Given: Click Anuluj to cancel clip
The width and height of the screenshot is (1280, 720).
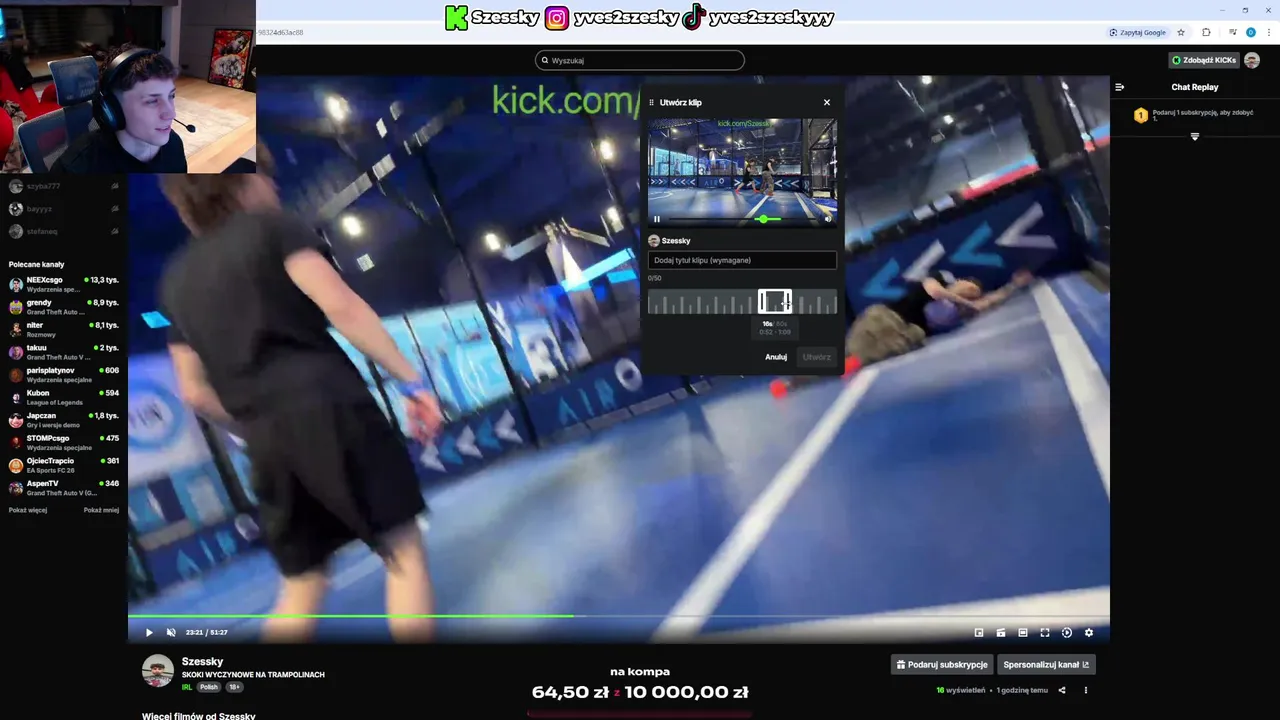Looking at the screenshot, I should [776, 357].
